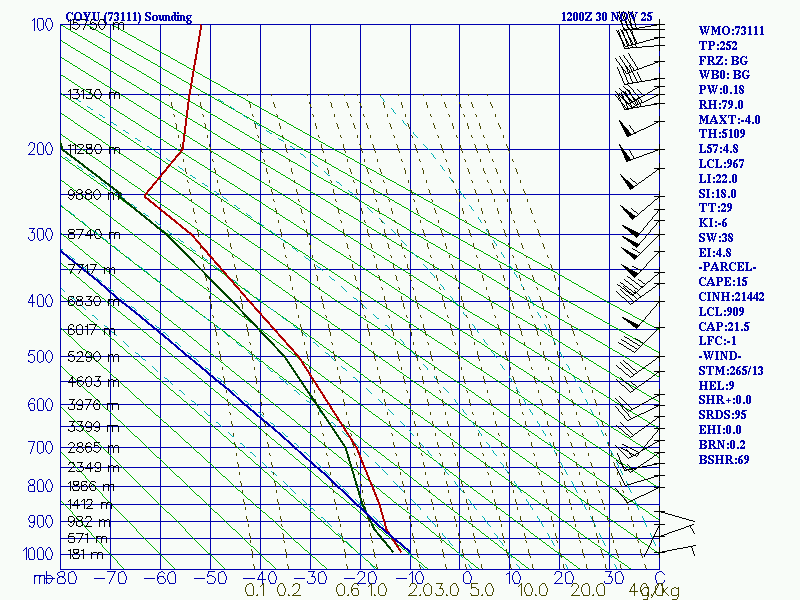This screenshot has width=800, height=600.
Task: Click the 'KI:-6' K index value
Action: [713, 223]
